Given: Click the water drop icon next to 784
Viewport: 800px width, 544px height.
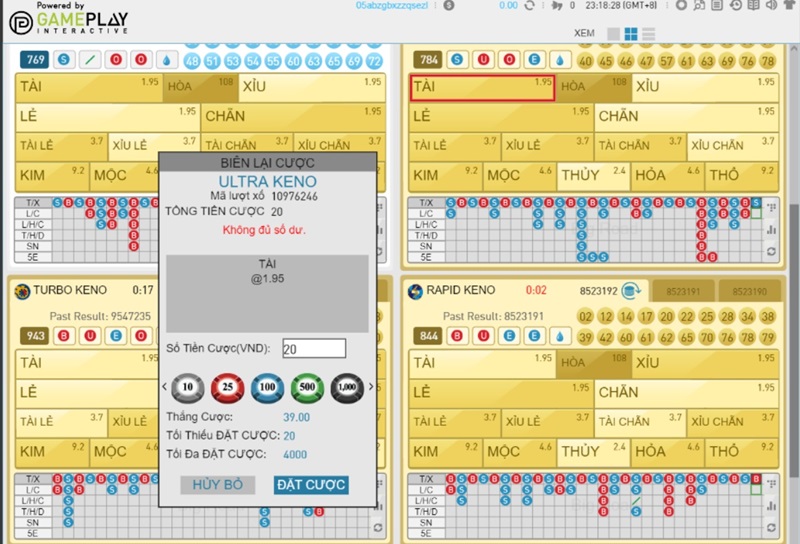Looking at the screenshot, I should [x=560, y=60].
